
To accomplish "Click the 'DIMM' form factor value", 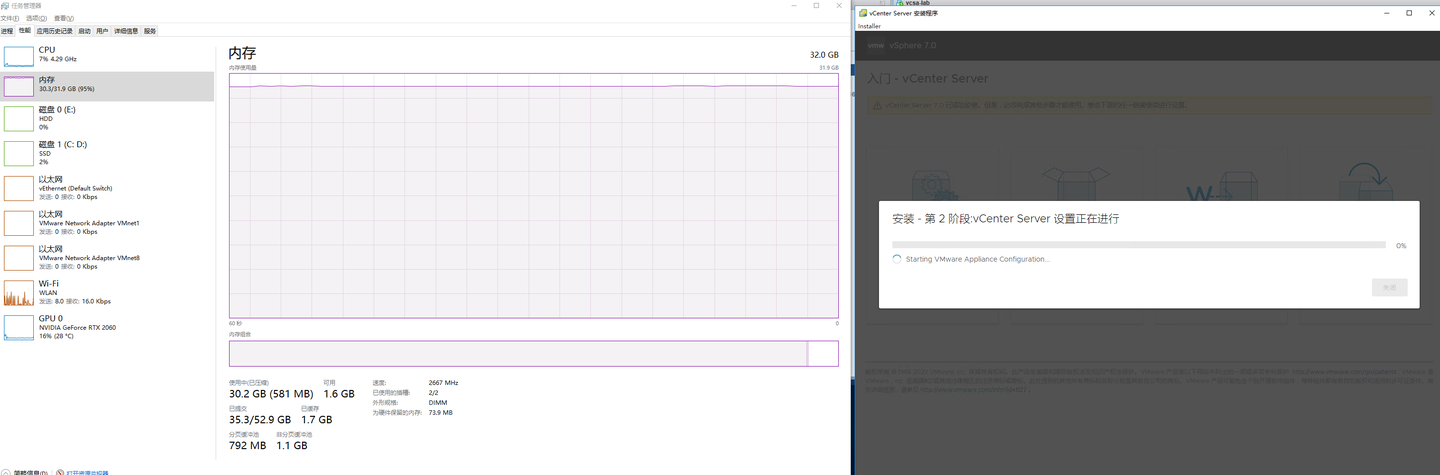I will pyautogui.click(x=437, y=402).
